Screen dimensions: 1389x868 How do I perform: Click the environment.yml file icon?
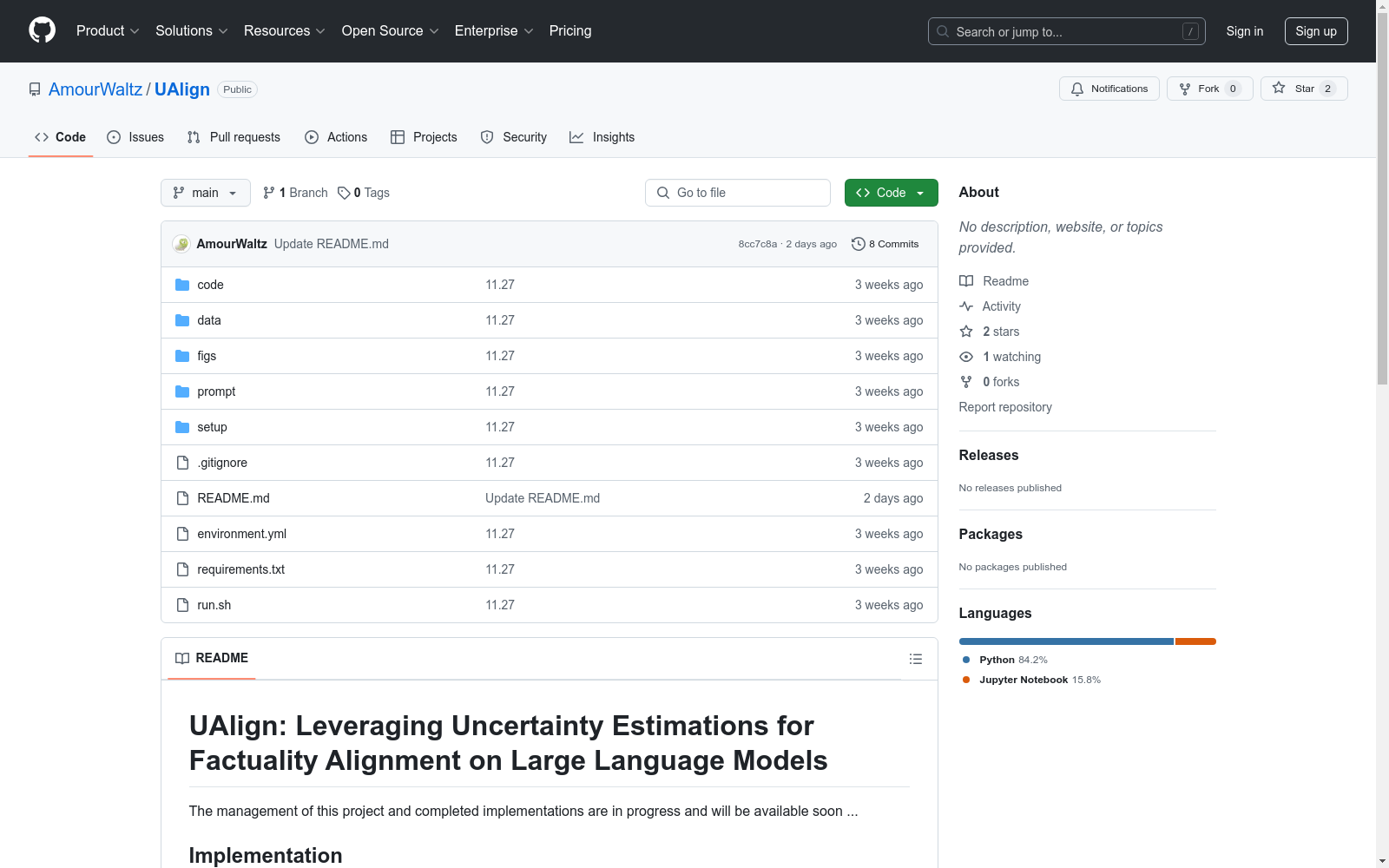(x=182, y=534)
